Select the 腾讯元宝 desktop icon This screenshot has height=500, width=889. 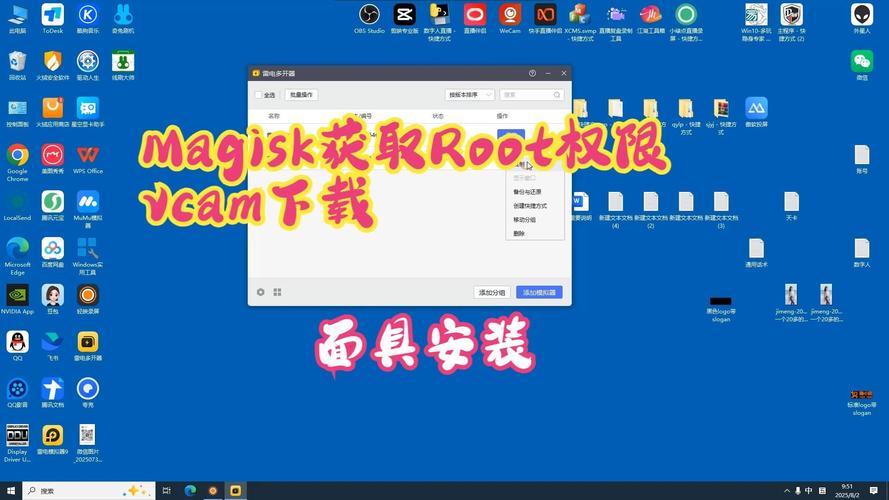53,206
